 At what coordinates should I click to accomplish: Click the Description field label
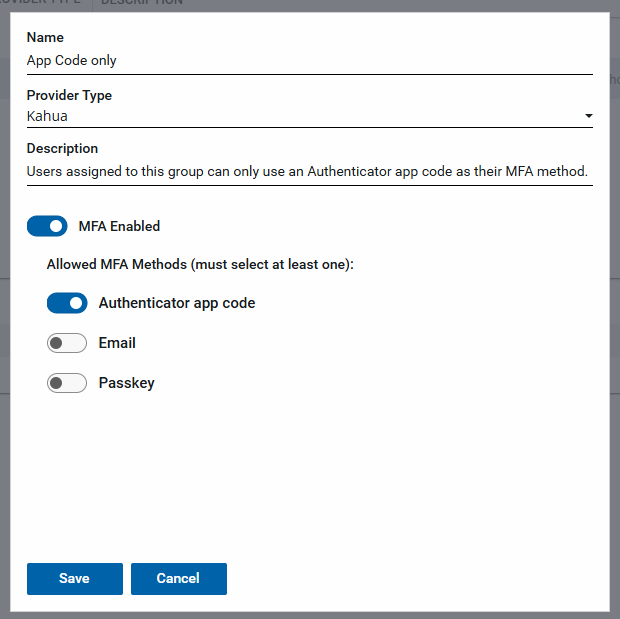62,149
